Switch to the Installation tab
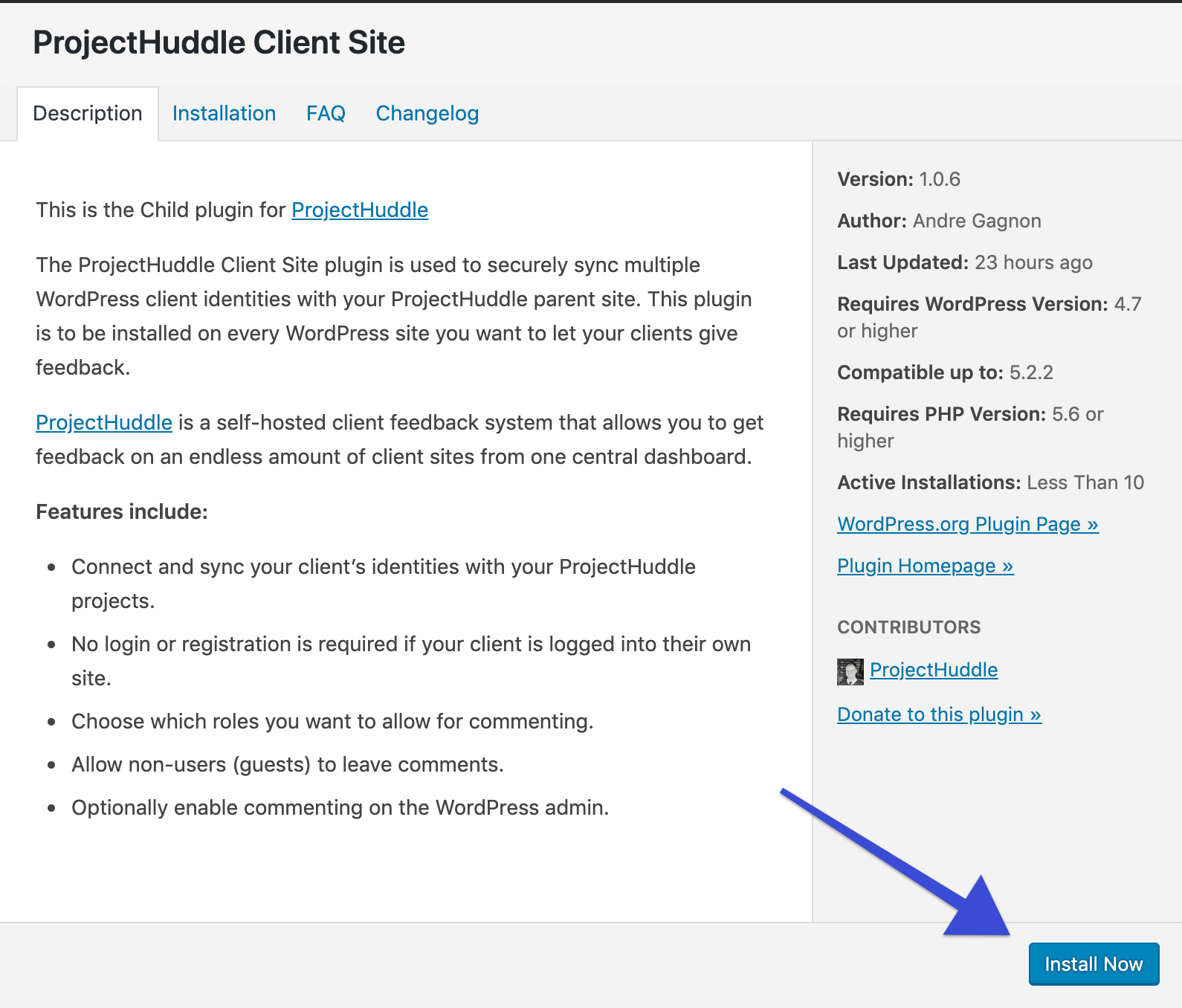The image size is (1182, 1008). [x=224, y=114]
